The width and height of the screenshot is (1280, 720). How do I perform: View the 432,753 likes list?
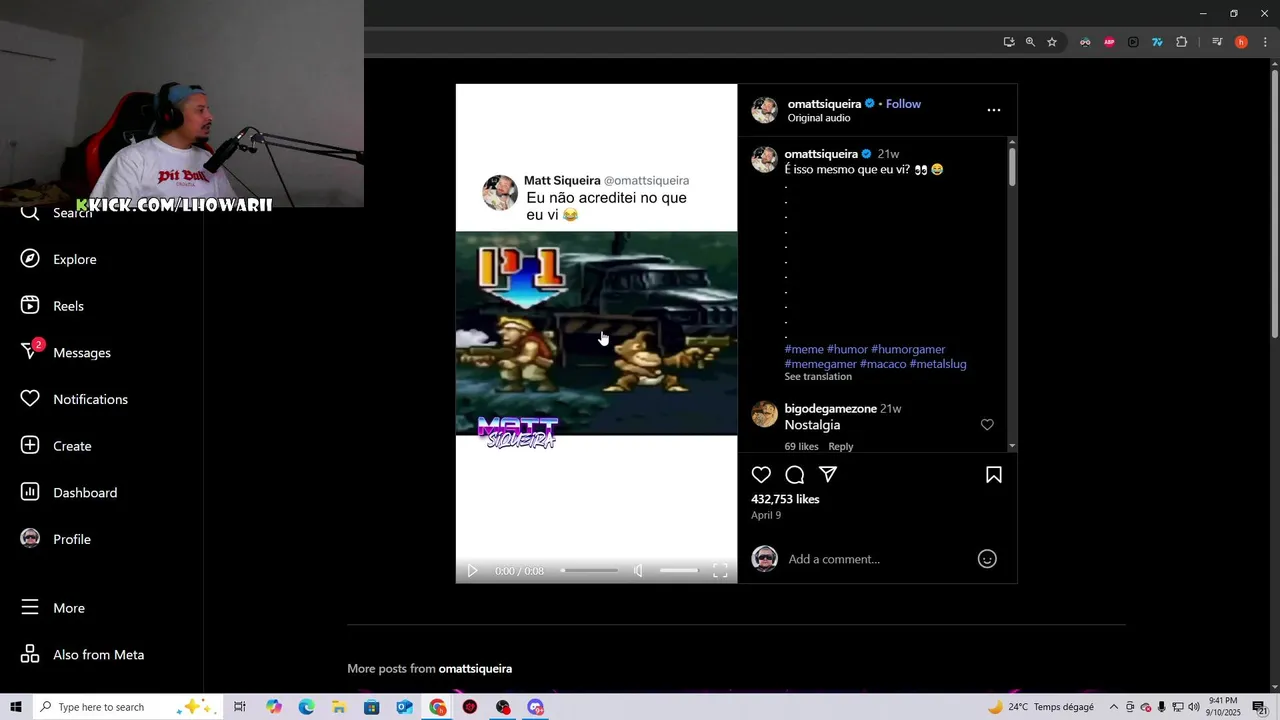click(785, 499)
